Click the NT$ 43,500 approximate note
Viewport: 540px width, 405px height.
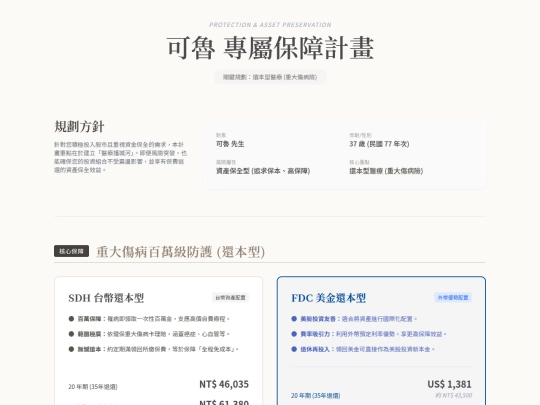click(x=454, y=395)
